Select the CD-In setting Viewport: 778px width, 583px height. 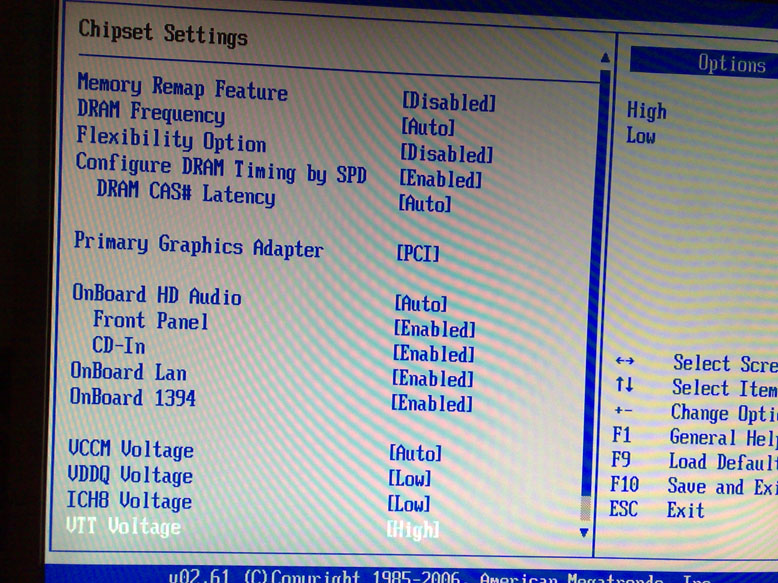(118, 345)
